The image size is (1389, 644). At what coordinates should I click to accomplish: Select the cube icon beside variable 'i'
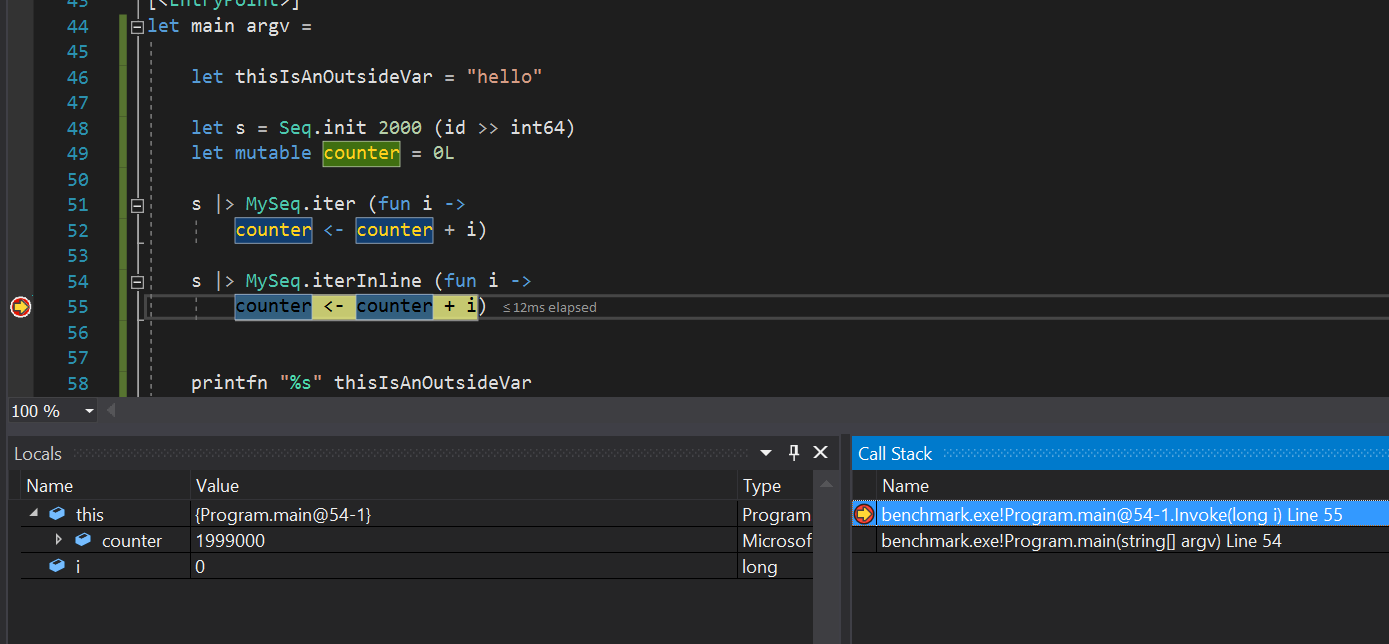tap(58, 566)
